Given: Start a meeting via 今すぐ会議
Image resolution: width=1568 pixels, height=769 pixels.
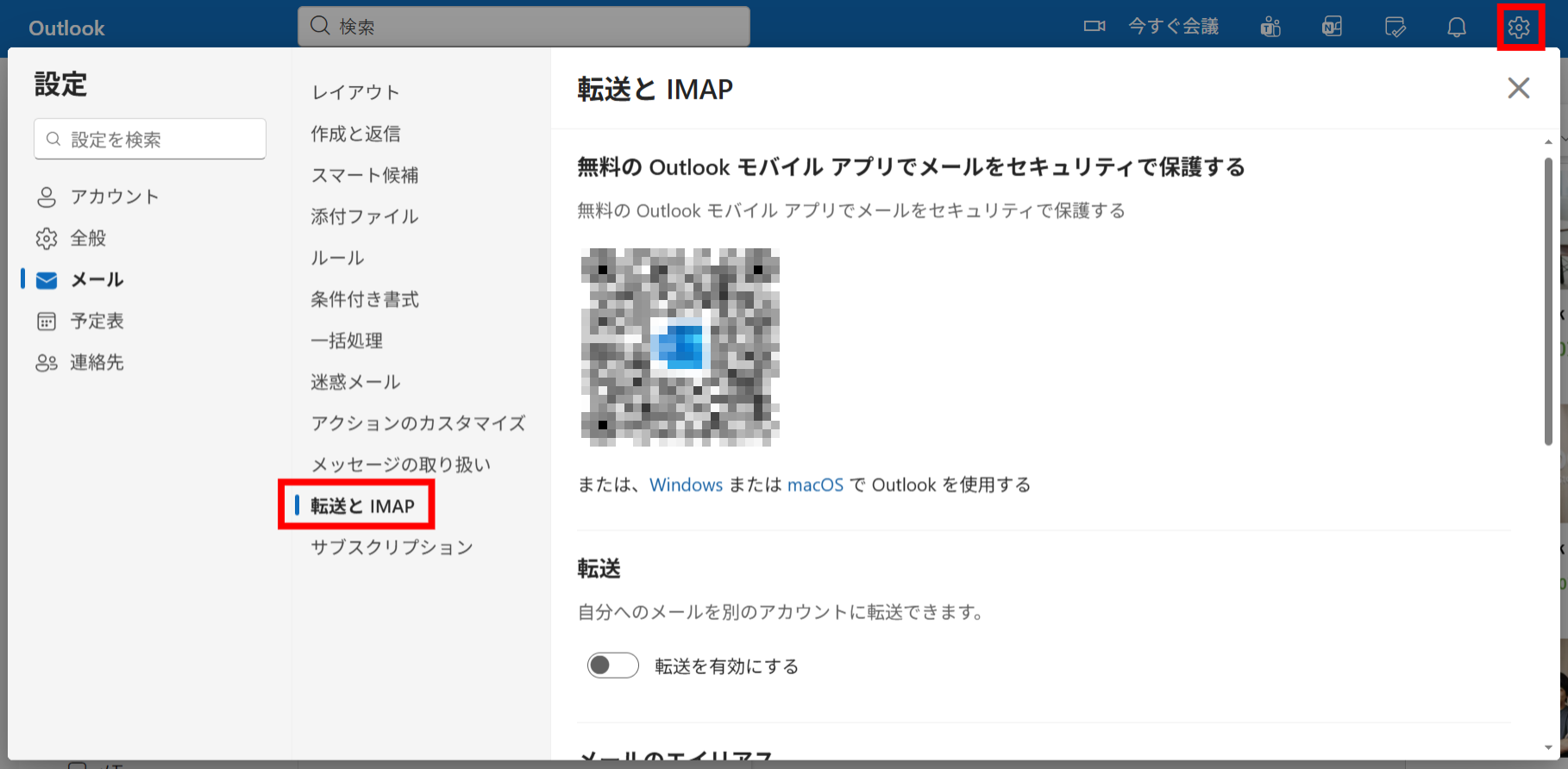Looking at the screenshot, I should click(x=1174, y=27).
